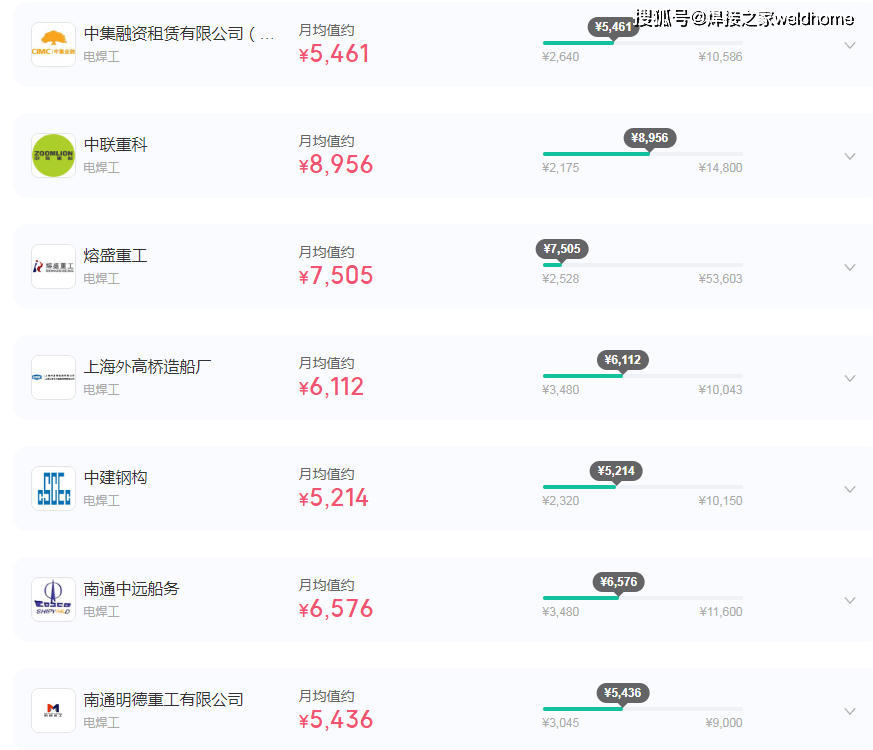Expand the 熔盛重工 row chevron
873x750 pixels.
coord(850,267)
